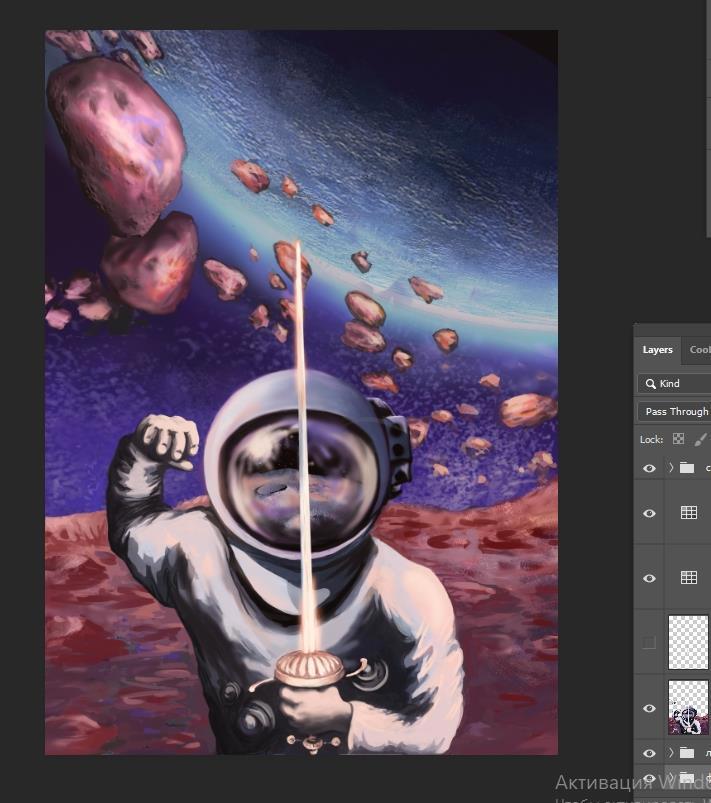Show the hidden transparent layer using its empty visibility box
The width and height of the screenshot is (711, 803).
pos(649,643)
